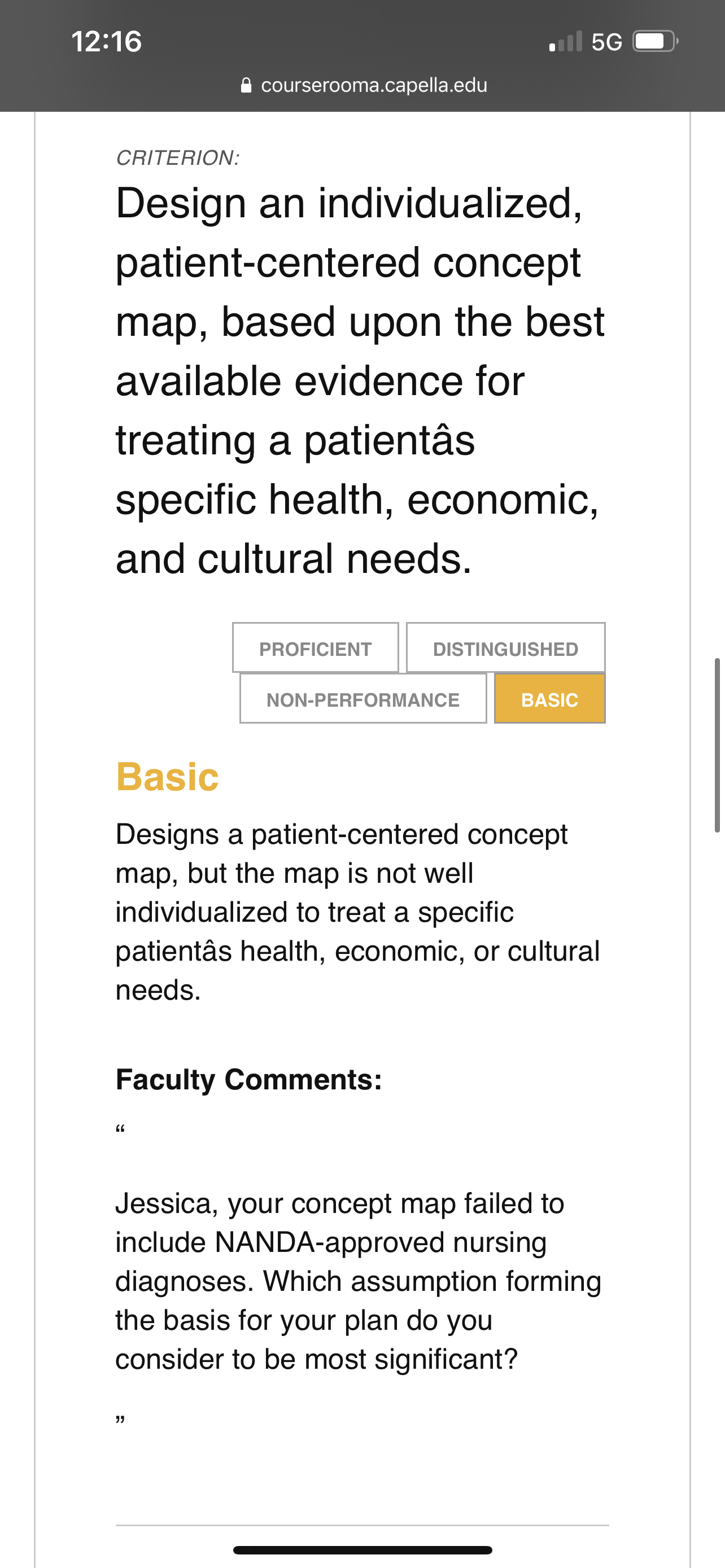Image resolution: width=725 pixels, height=1568 pixels.
Task: Tap the 12:16 clock in status bar
Action: (107, 41)
